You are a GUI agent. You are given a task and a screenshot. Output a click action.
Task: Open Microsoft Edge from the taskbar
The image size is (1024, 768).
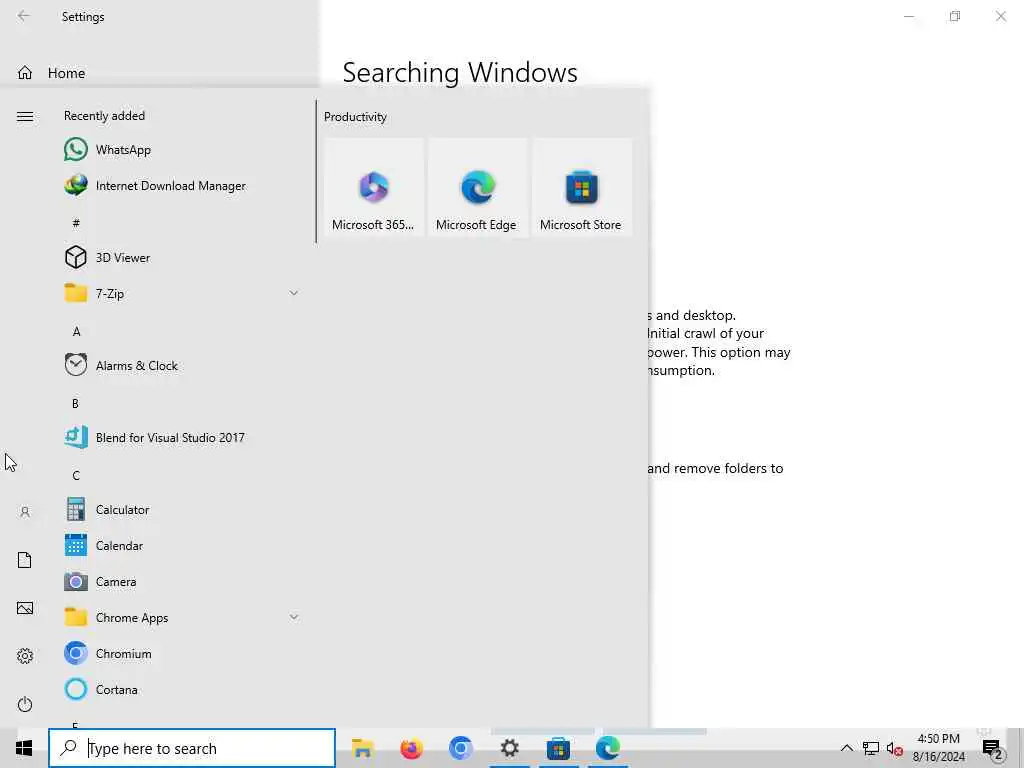click(x=607, y=748)
